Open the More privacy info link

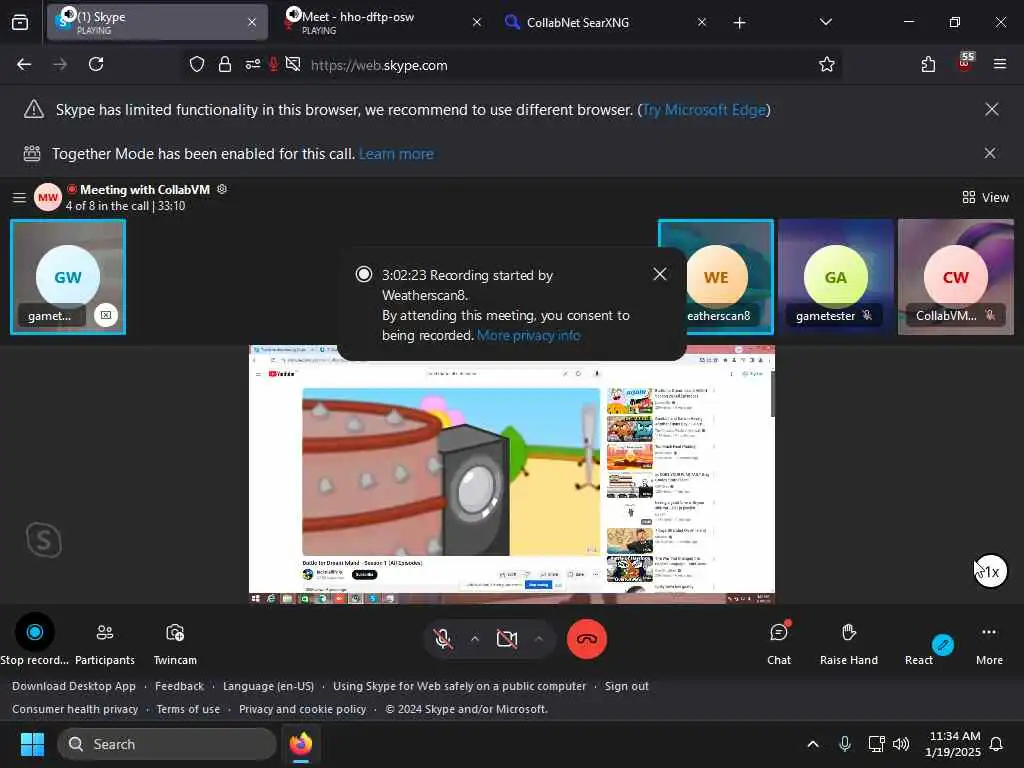click(x=528, y=335)
